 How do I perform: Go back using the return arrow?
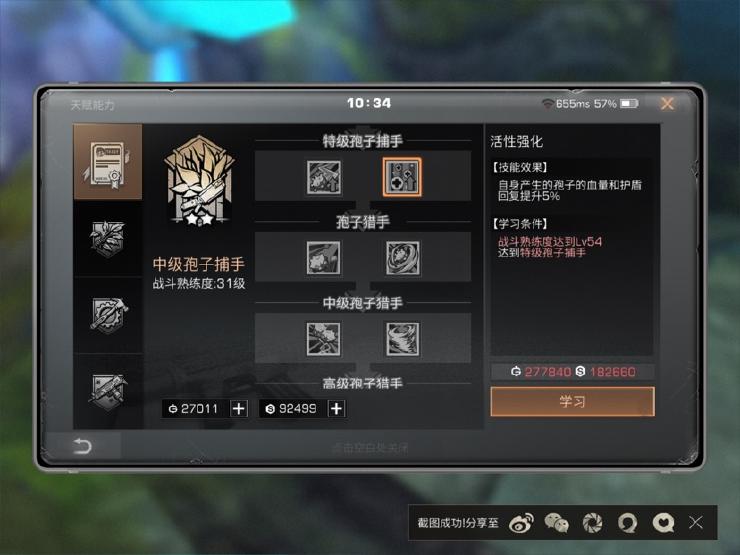pos(82,446)
